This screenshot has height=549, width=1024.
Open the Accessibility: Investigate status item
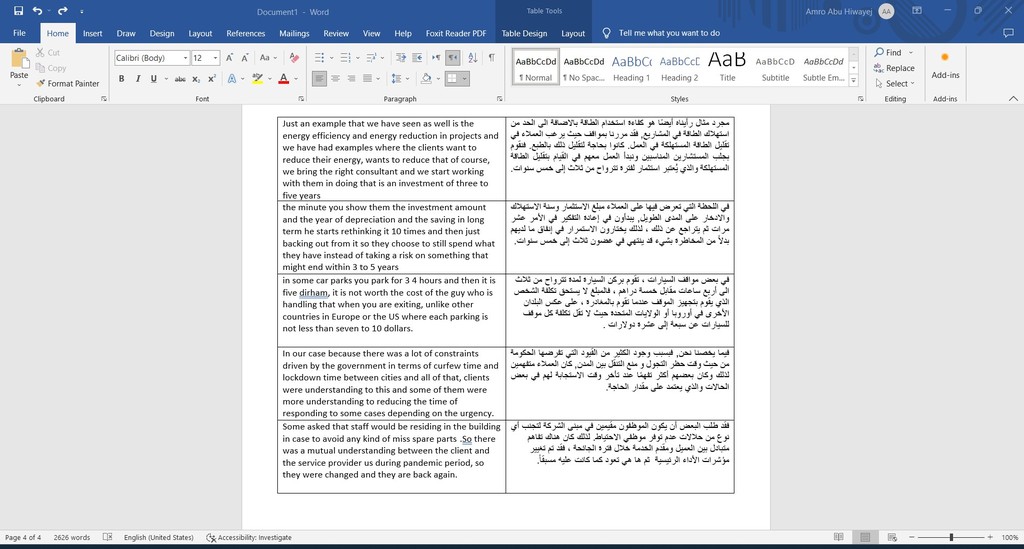pos(249,537)
